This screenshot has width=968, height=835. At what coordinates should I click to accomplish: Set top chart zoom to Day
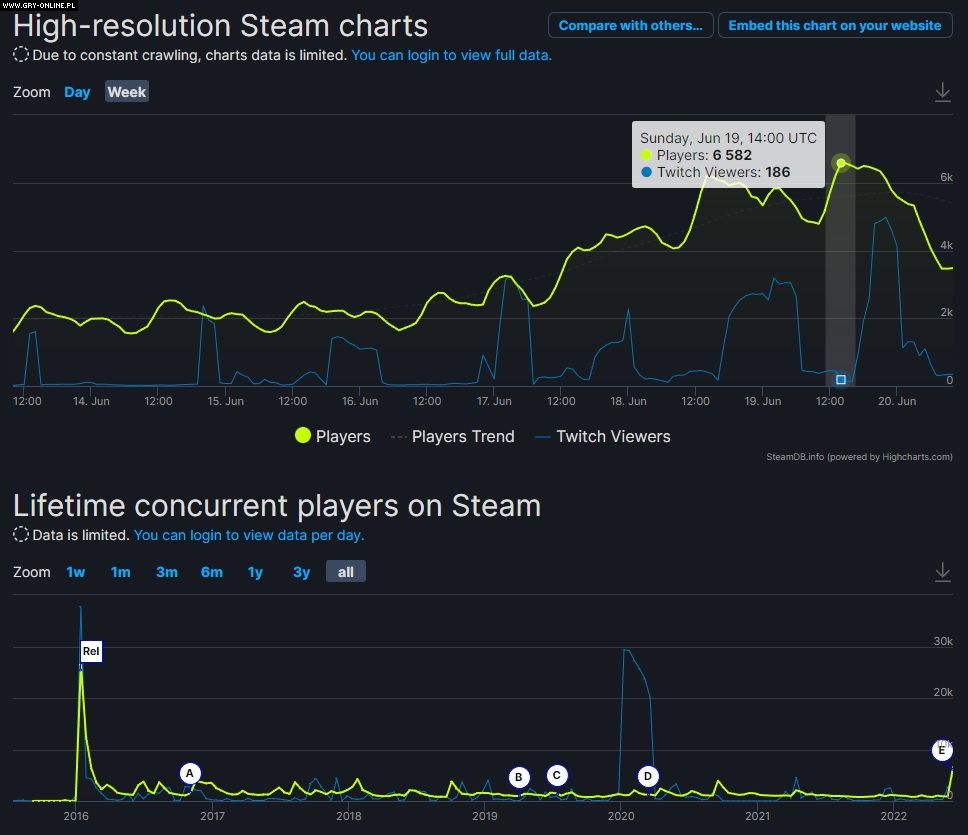77,92
